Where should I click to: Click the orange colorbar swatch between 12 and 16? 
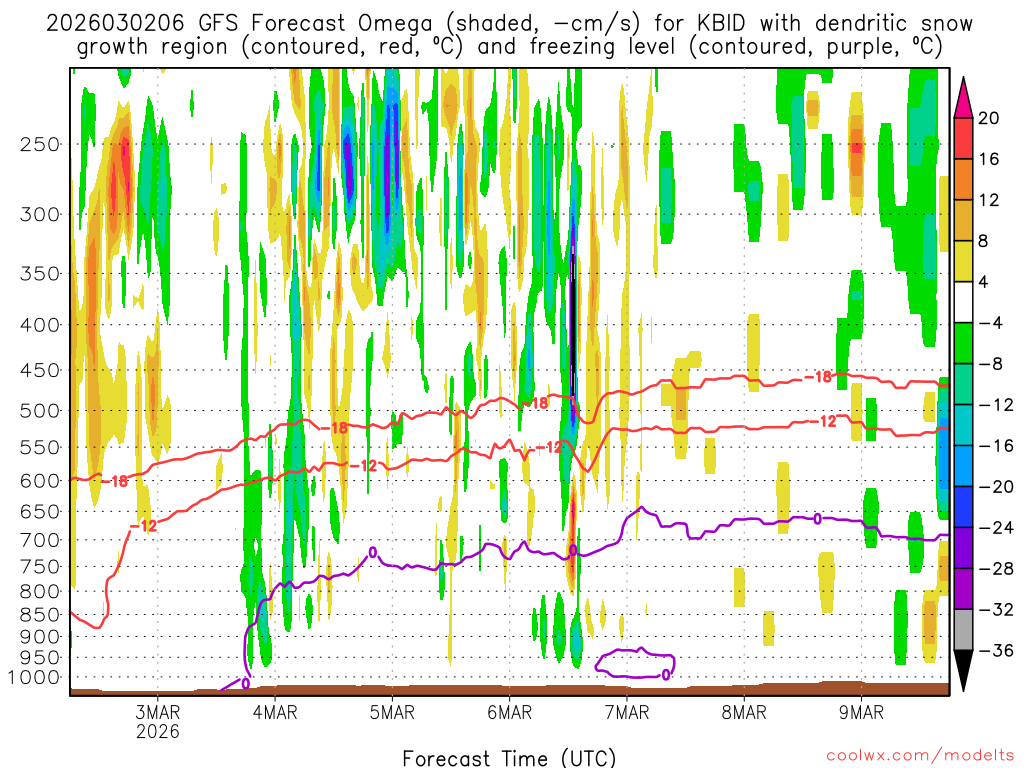pyautogui.click(x=963, y=179)
